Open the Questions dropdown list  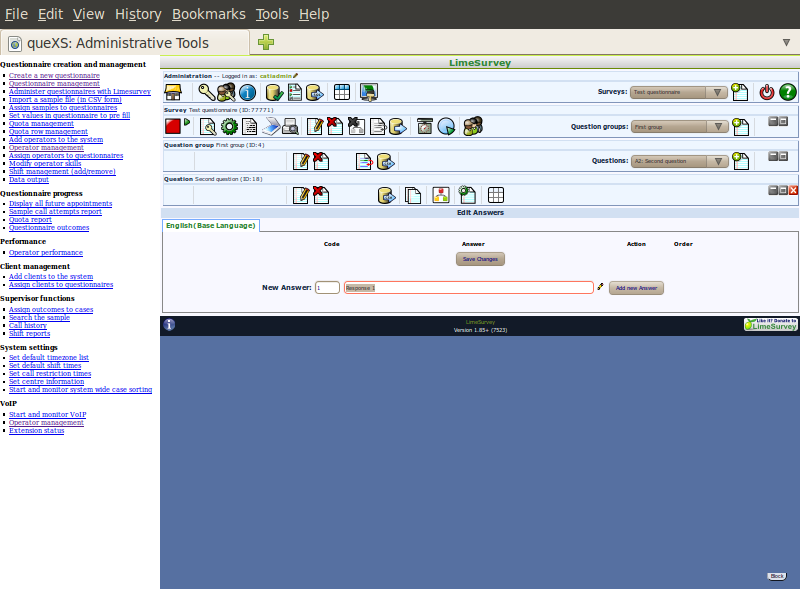click(679, 160)
